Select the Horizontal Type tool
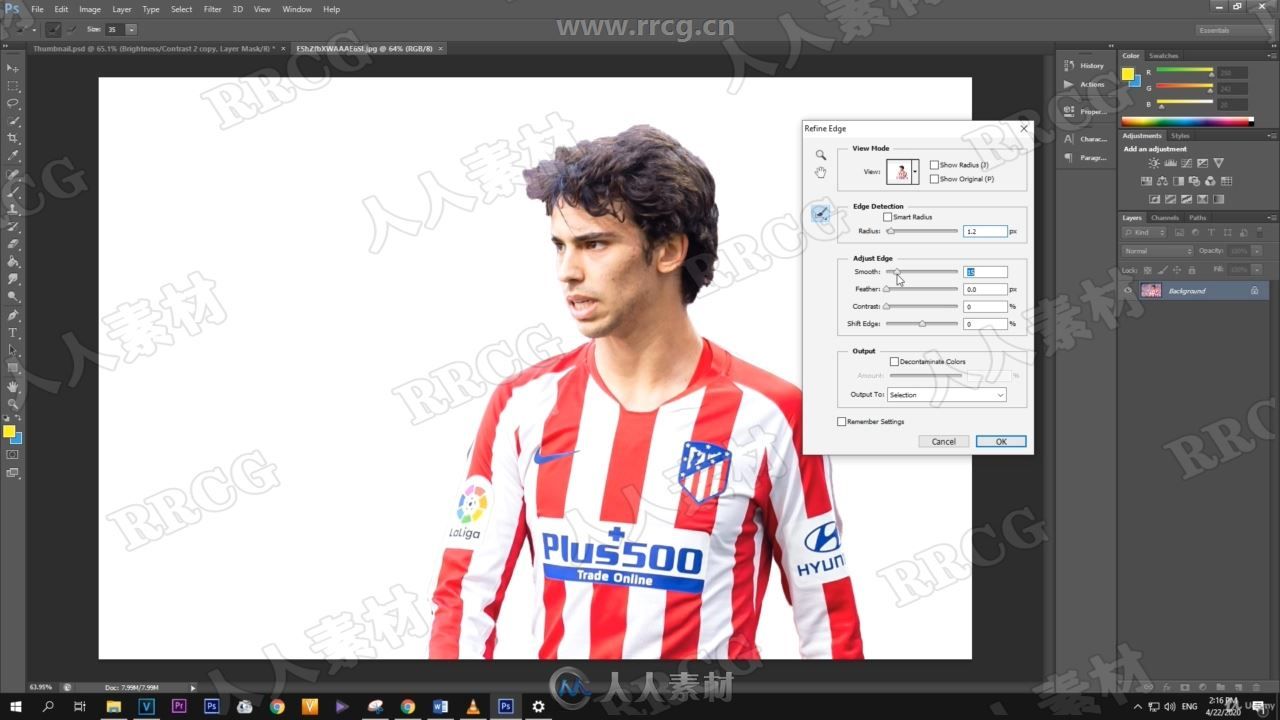 pyautogui.click(x=13, y=333)
